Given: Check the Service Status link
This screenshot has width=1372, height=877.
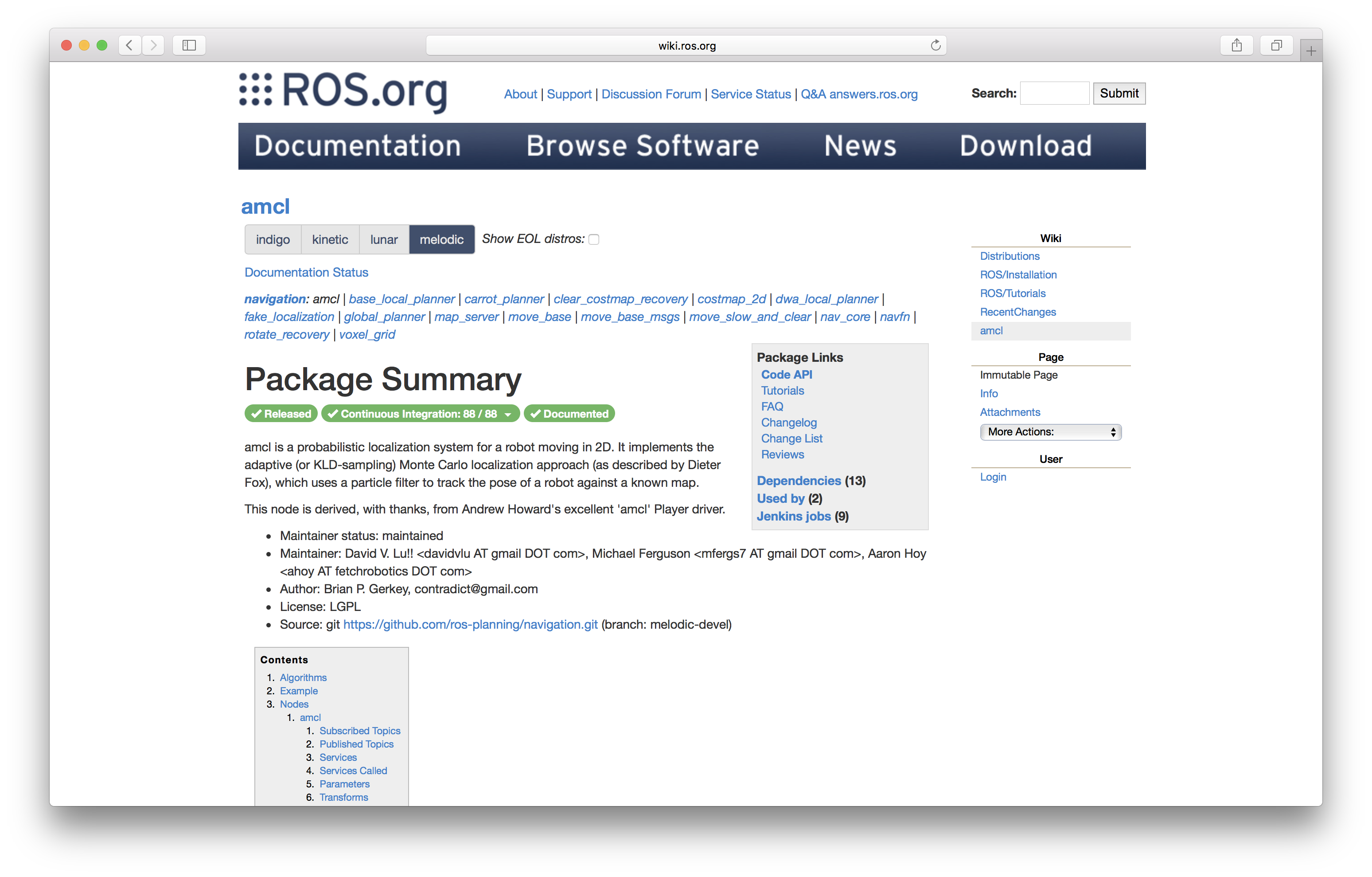Looking at the screenshot, I should click(750, 94).
